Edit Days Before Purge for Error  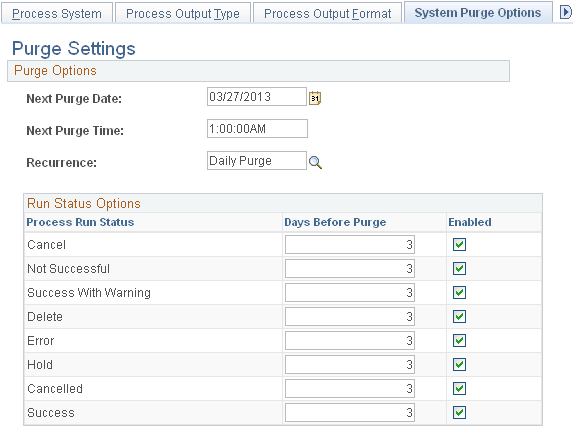coord(350,340)
